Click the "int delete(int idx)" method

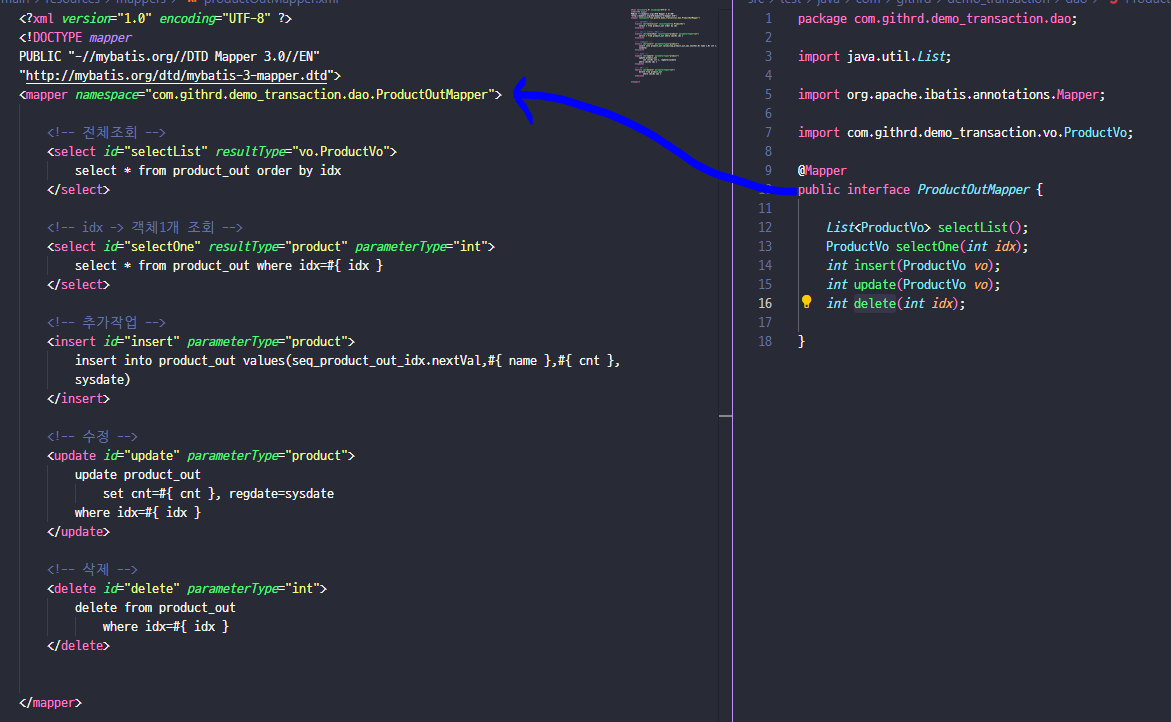tap(895, 303)
